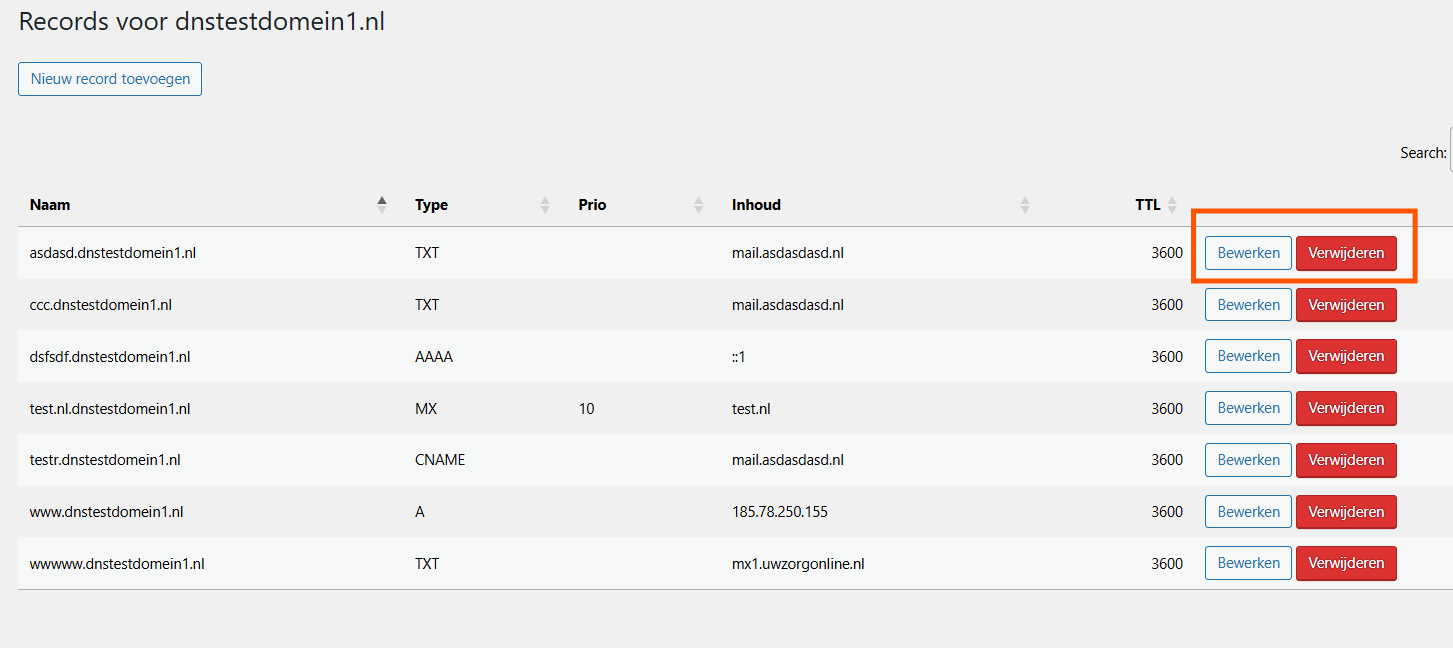Sort table by Inhoud column arrow
The image size is (1453, 648).
click(1025, 205)
